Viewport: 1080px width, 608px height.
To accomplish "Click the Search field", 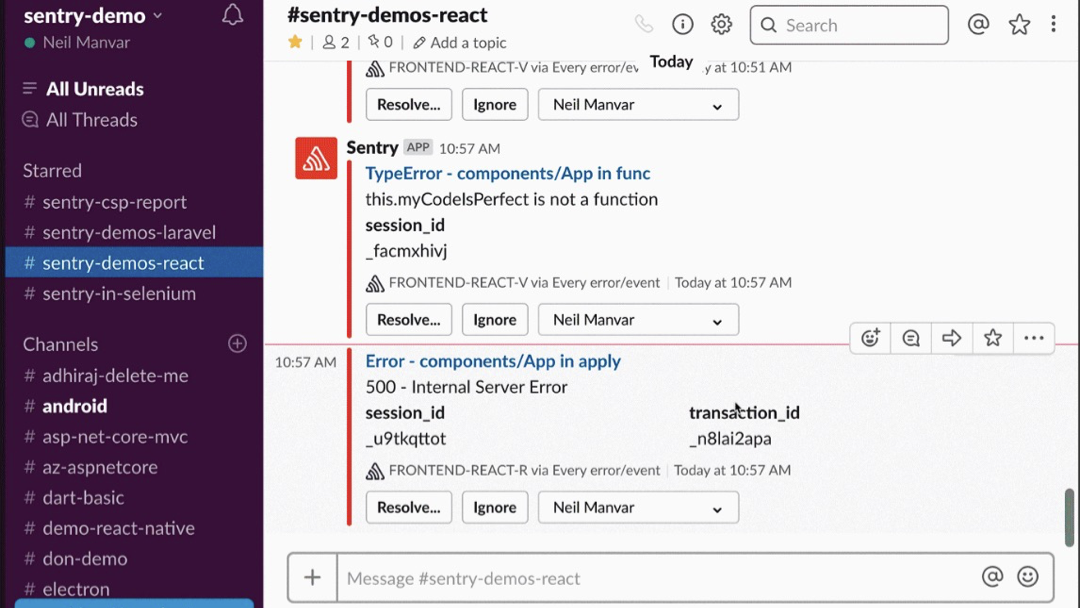I will 849,25.
